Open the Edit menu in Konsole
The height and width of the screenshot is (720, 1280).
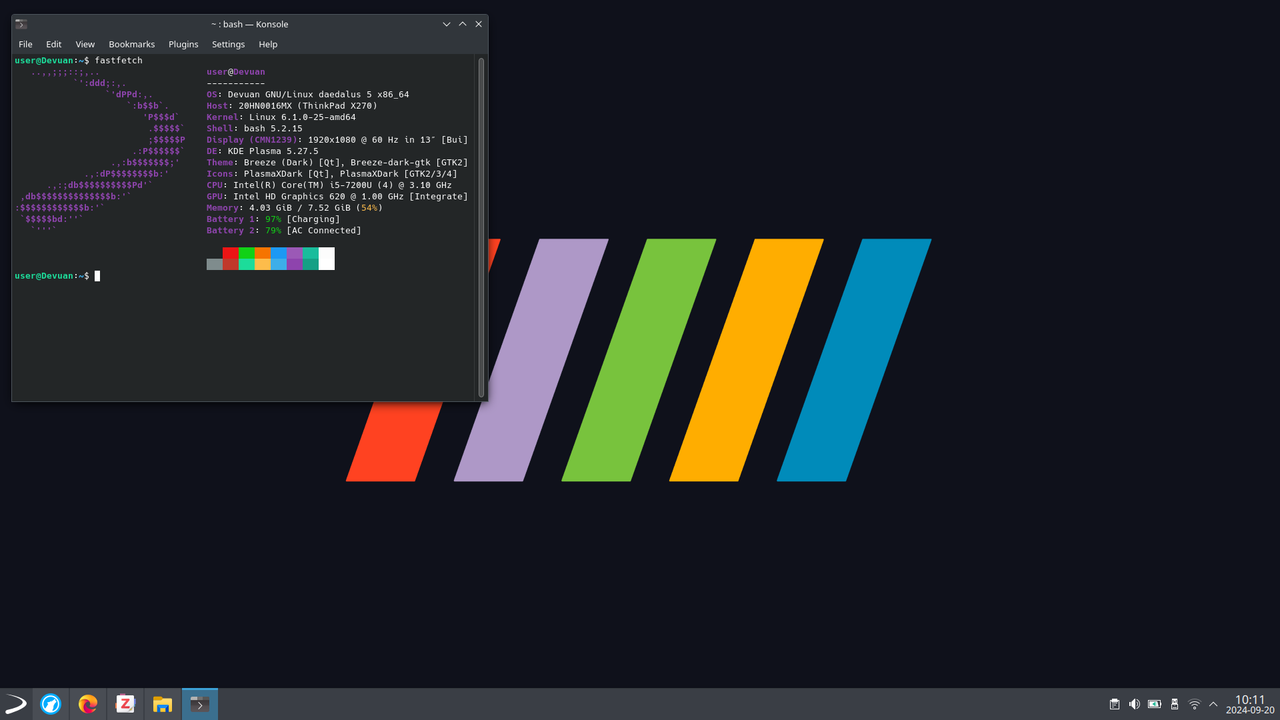click(x=54, y=44)
